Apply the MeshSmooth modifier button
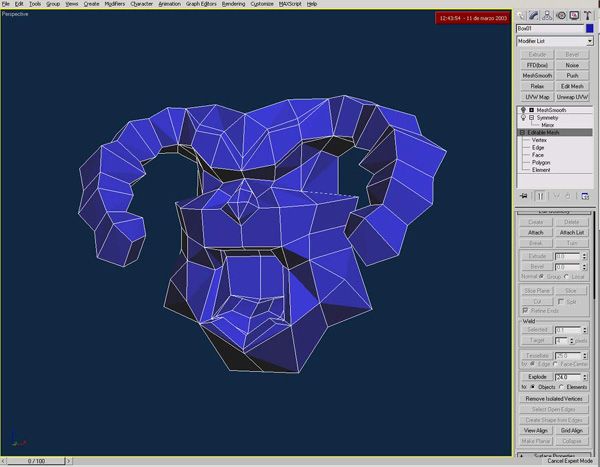The width and height of the screenshot is (600, 467). (x=537, y=76)
